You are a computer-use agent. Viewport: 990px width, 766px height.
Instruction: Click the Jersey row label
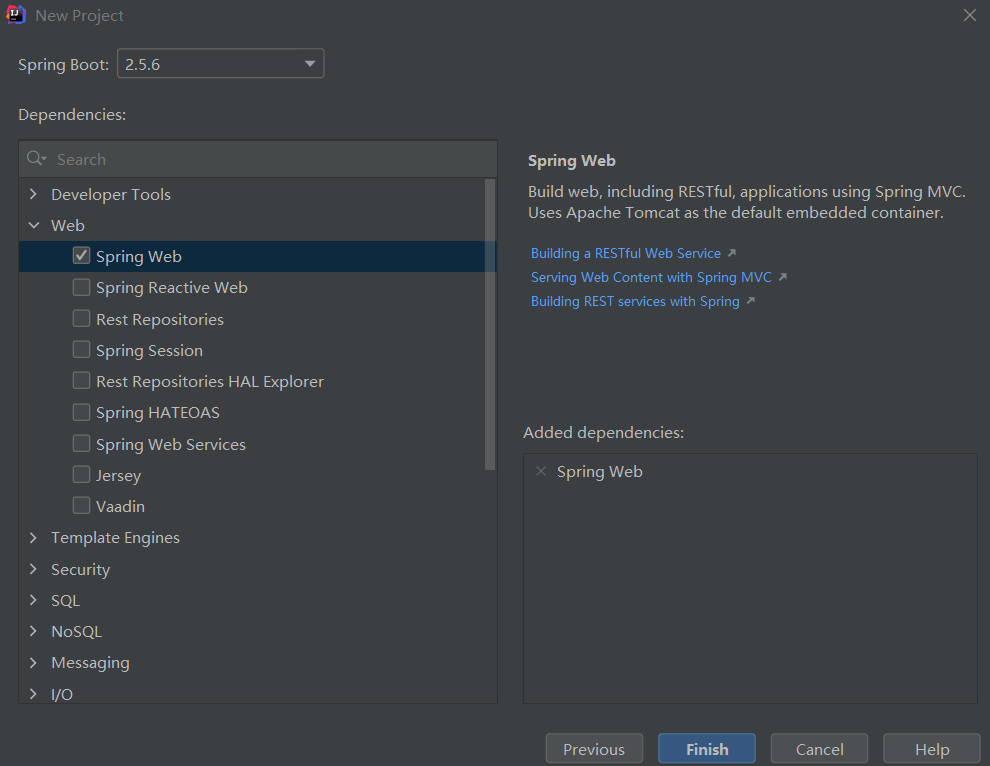[119, 476]
